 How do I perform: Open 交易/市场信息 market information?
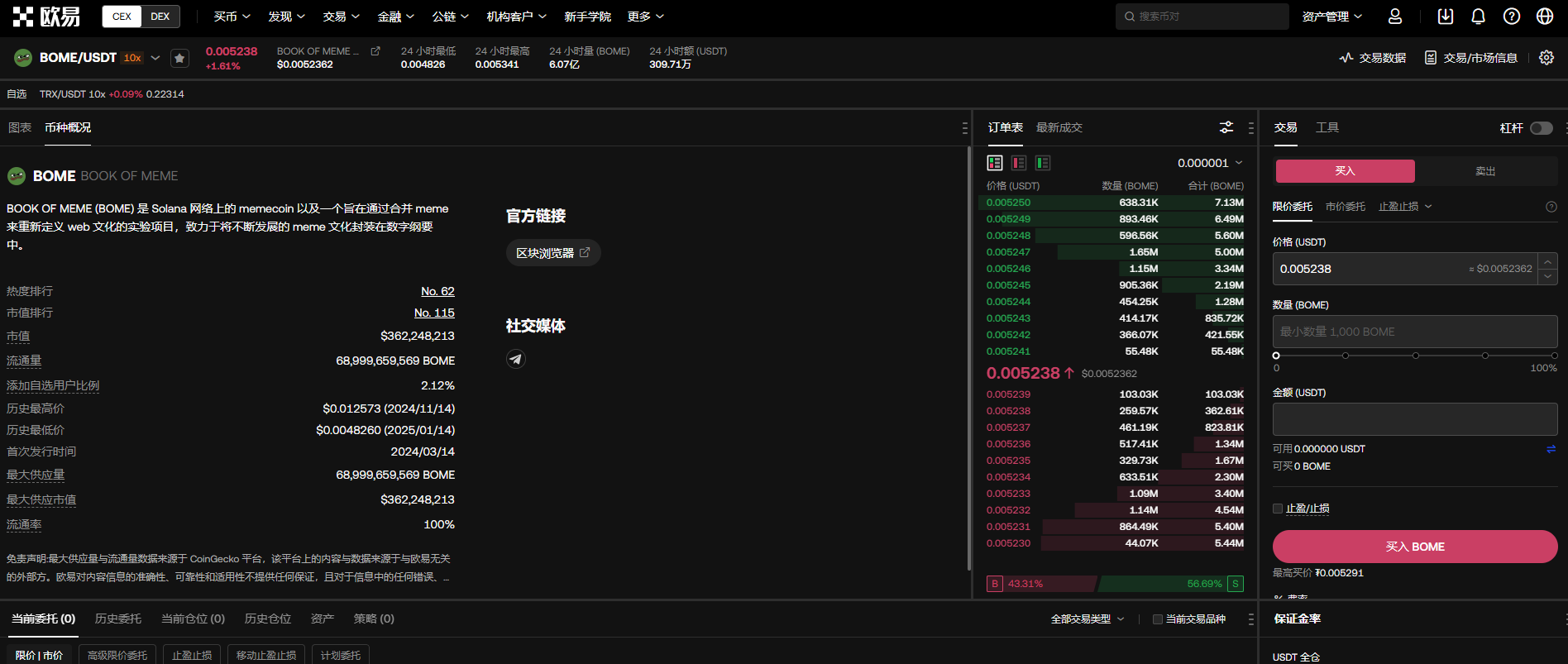point(1471,58)
